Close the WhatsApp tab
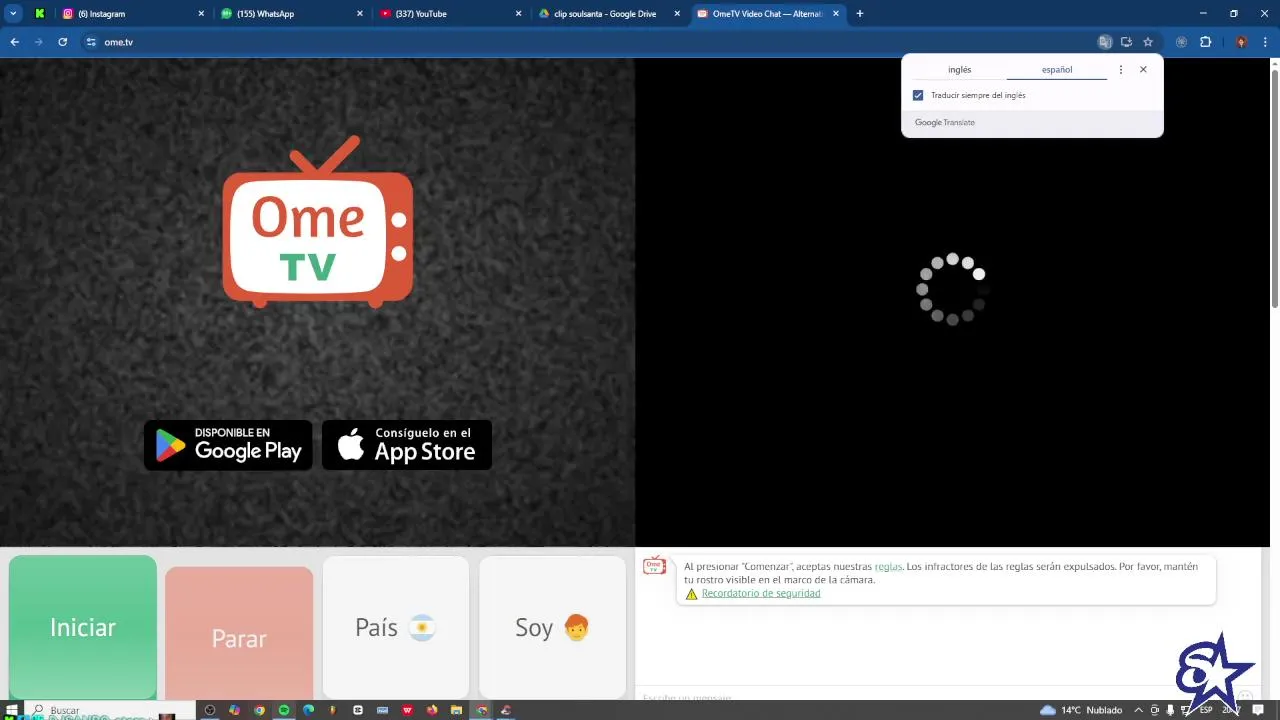The image size is (1280, 720). 360,14
